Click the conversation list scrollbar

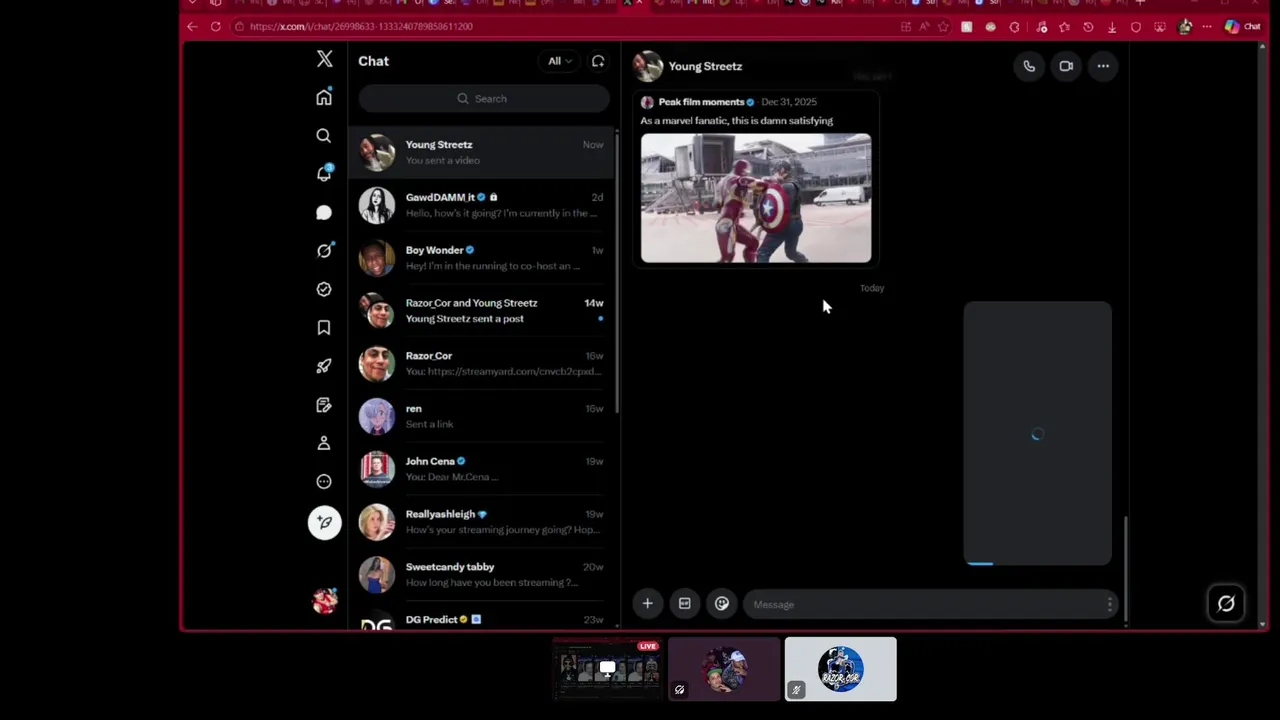coord(617,270)
